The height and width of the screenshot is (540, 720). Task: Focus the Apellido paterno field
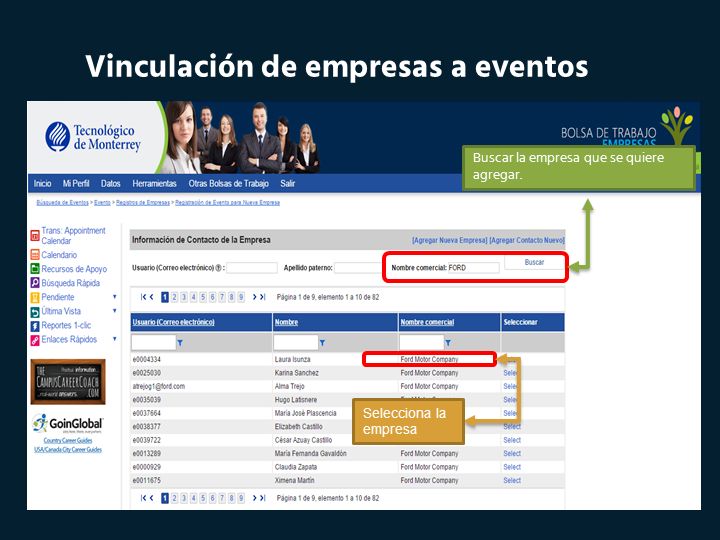(x=358, y=268)
